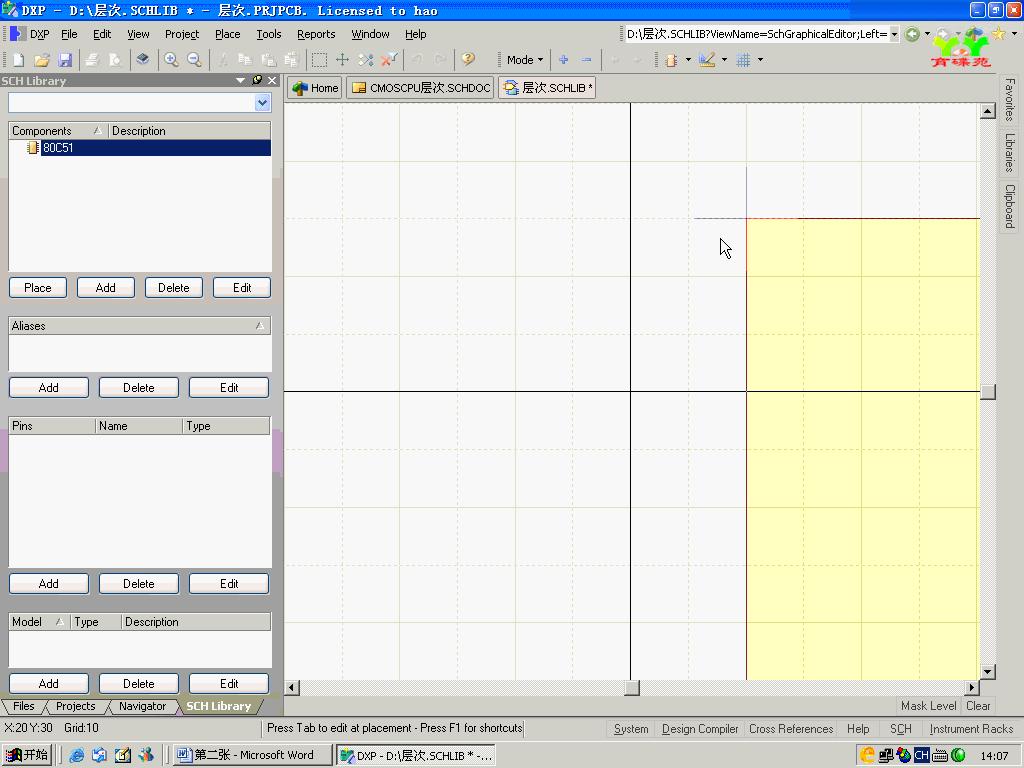Expand the IEEE symbols dropdown arrow

pos(688,60)
